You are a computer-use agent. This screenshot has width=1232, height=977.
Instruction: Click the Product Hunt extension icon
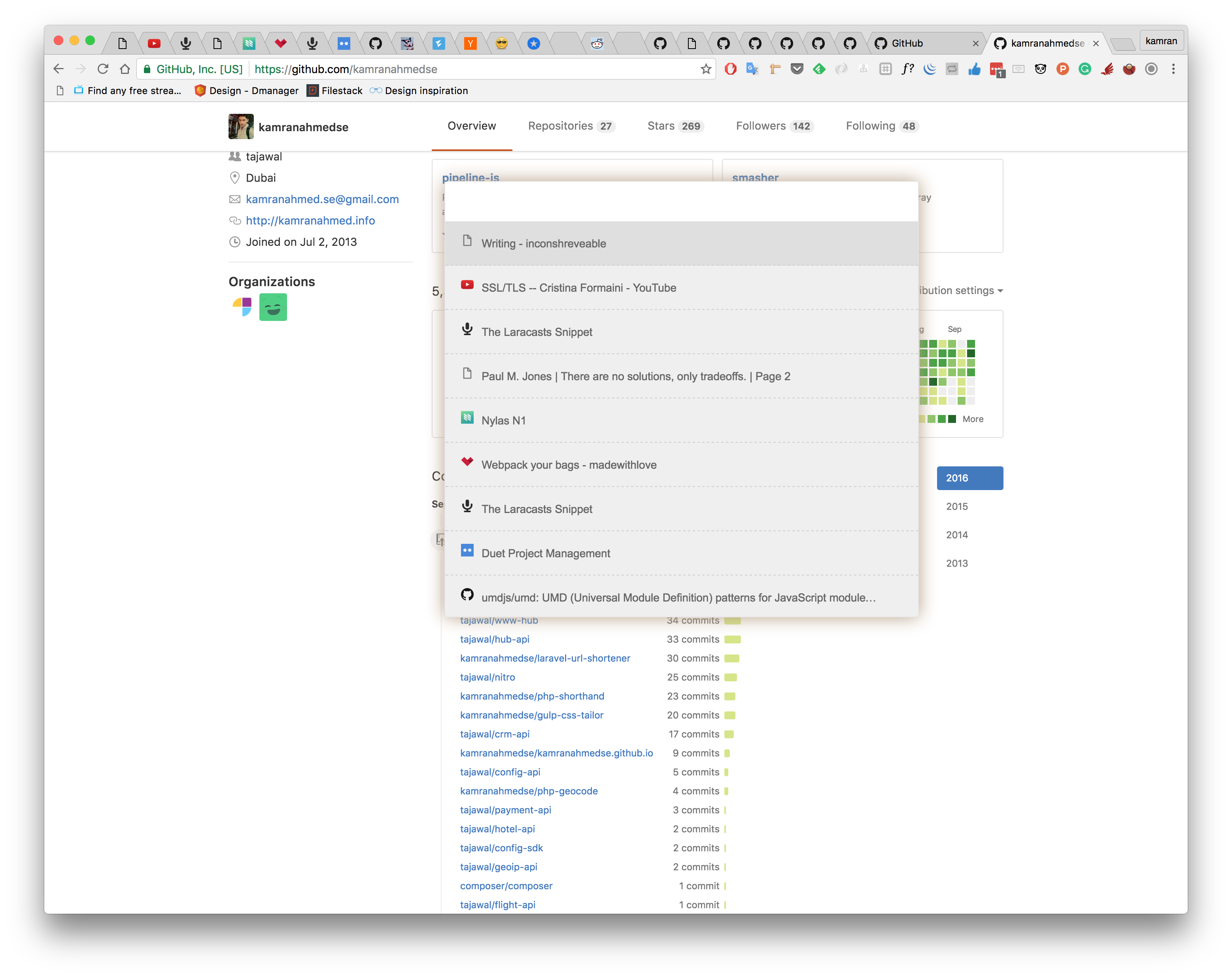1064,68
